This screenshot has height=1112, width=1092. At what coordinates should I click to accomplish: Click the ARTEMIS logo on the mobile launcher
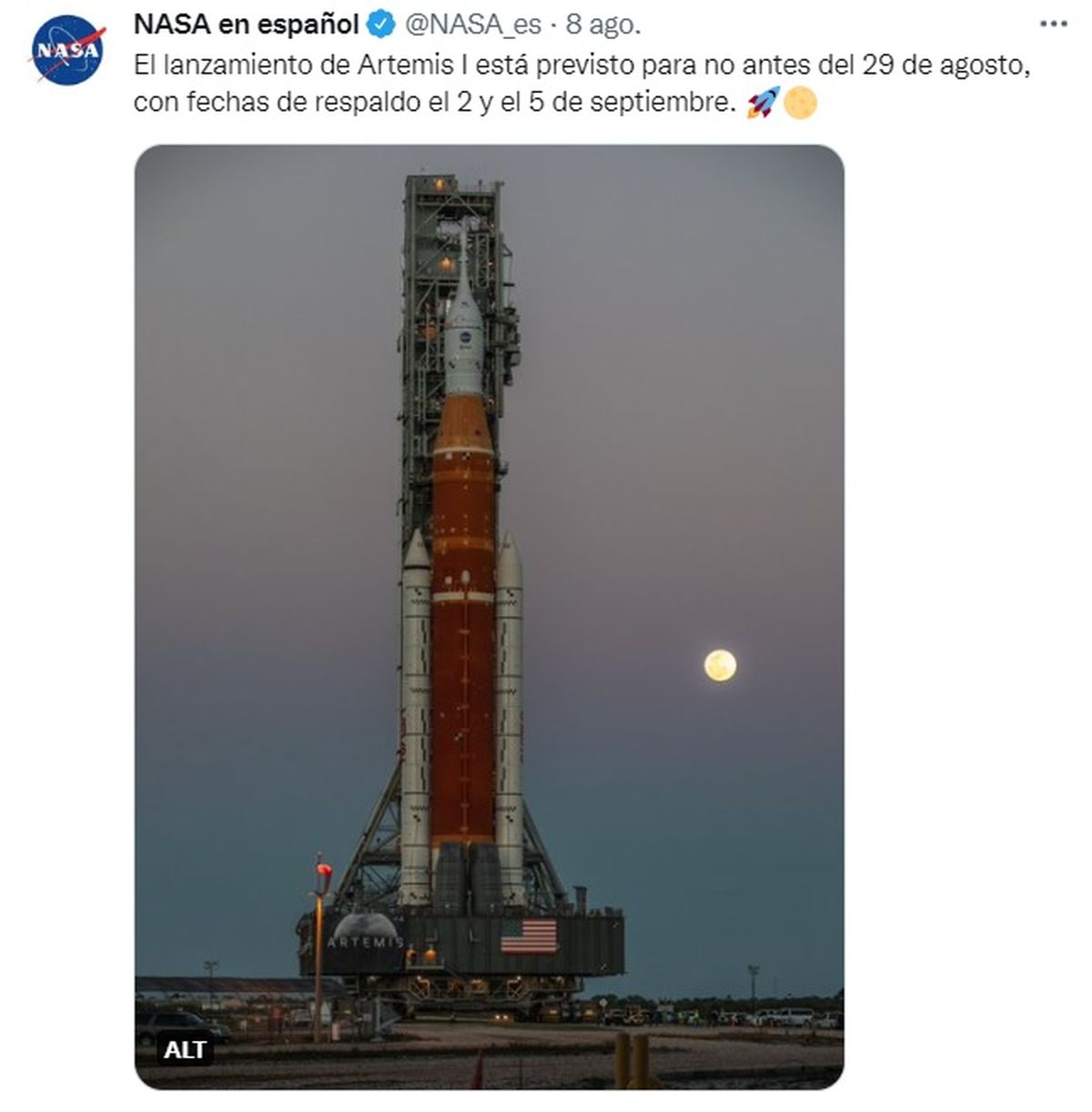(366, 937)
